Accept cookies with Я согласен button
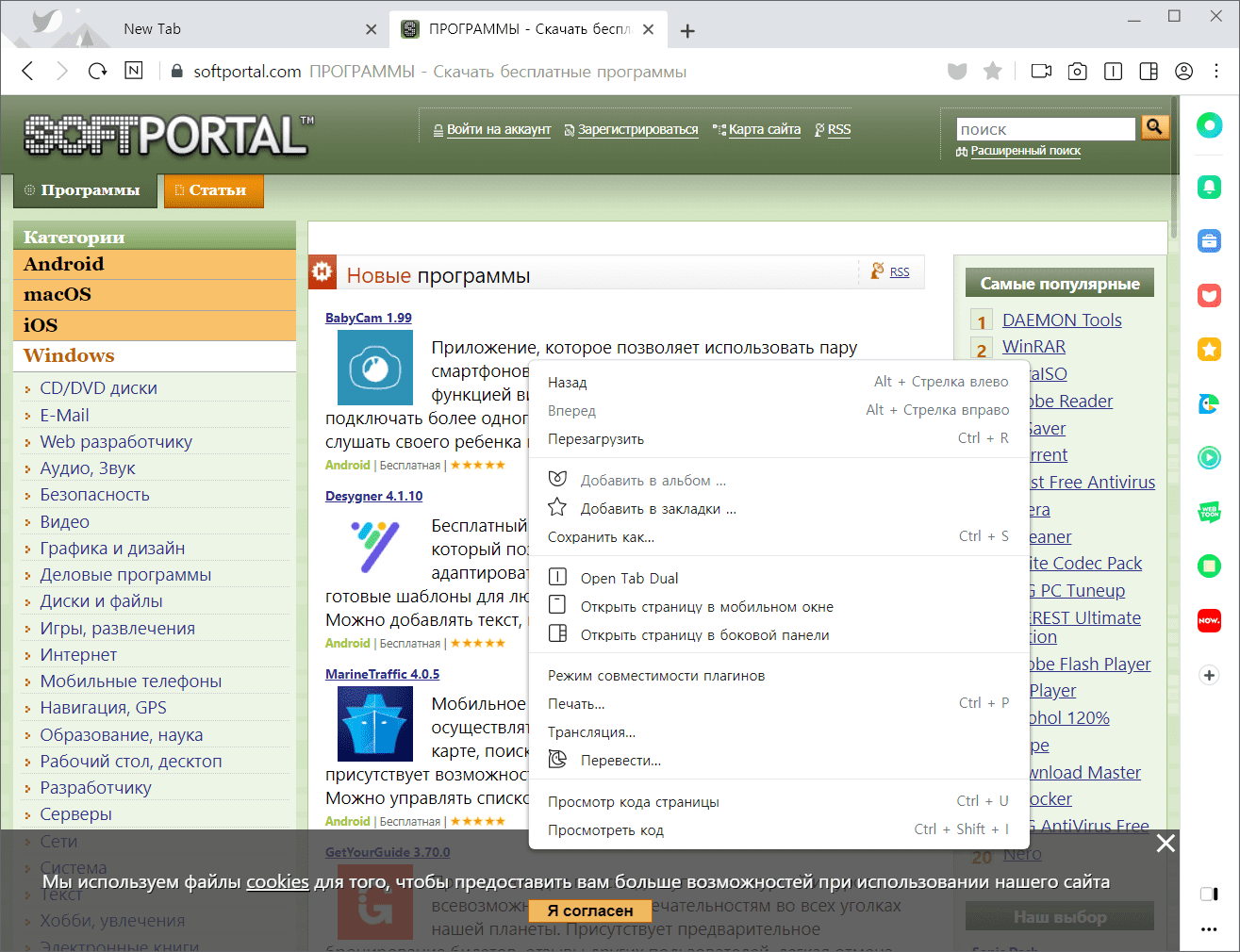Screen dimensions: 1240x952 point(589,911)
